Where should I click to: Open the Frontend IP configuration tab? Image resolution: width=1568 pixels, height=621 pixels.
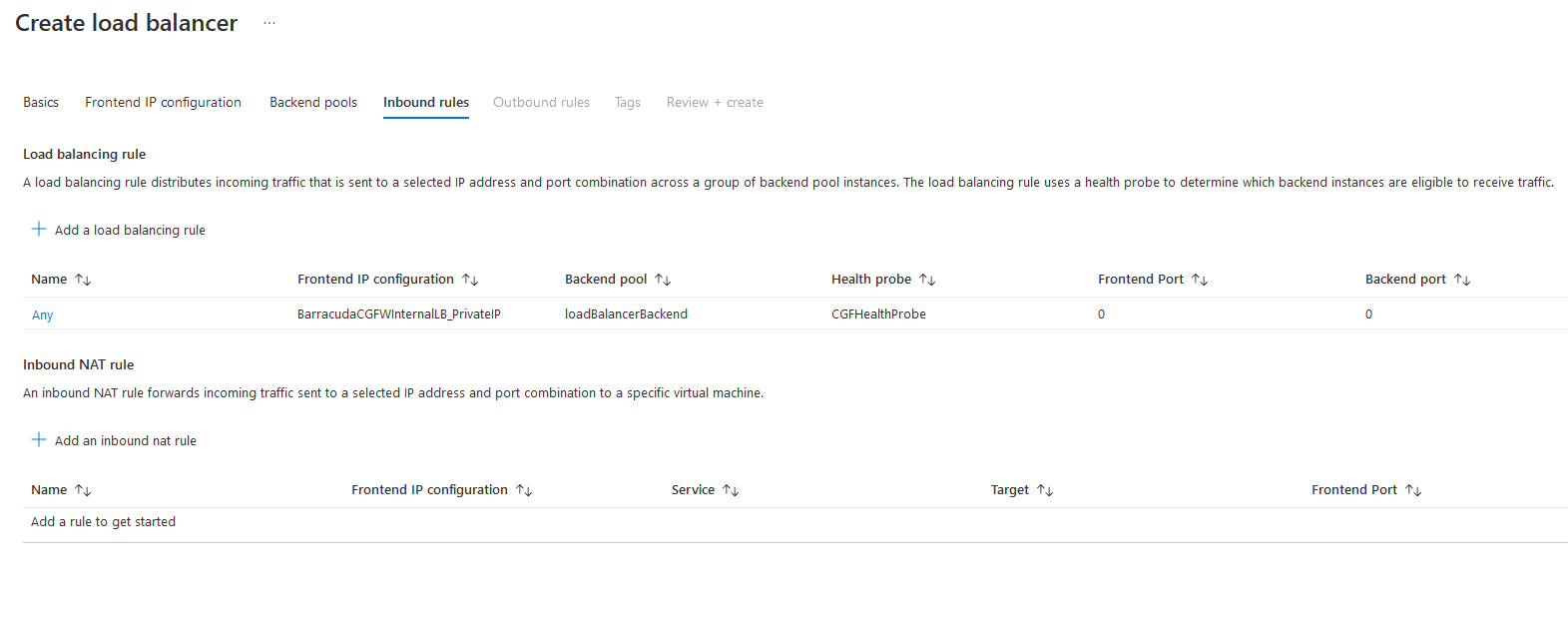(x=163, y=102)
